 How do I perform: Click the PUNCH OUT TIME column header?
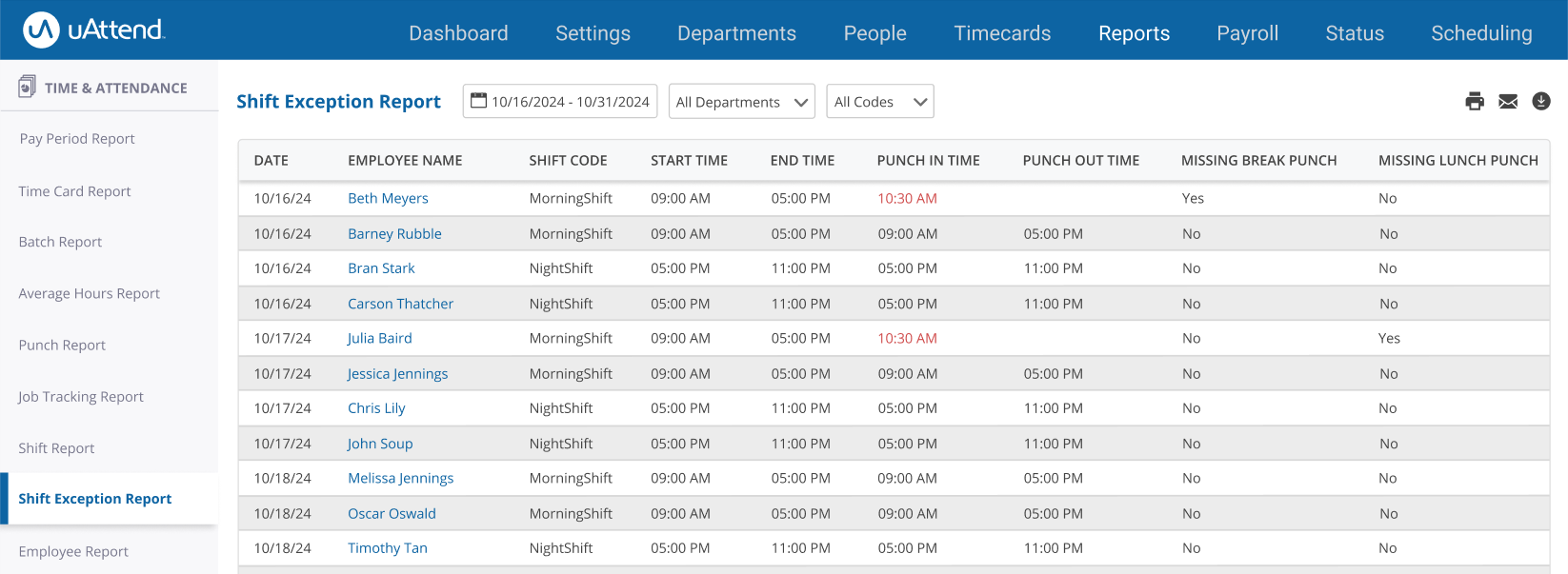(x=1080, y=161)
